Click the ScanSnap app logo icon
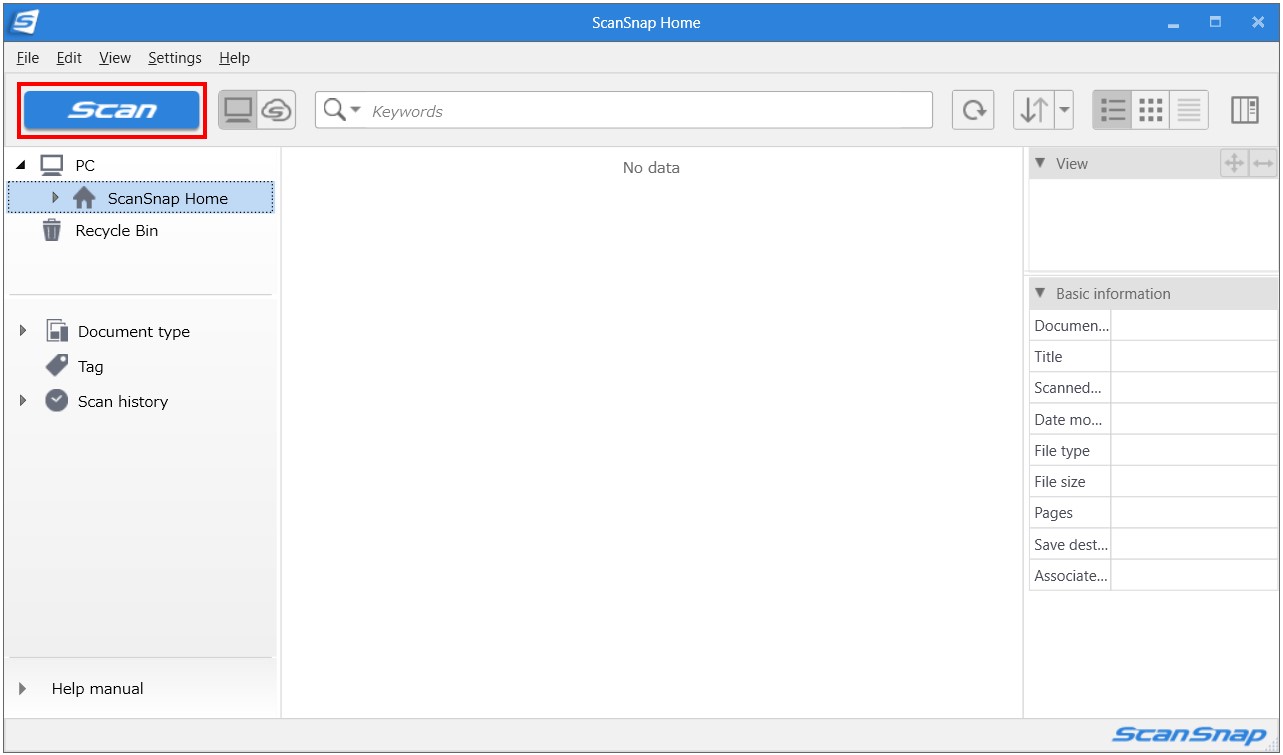 point(25,21)
